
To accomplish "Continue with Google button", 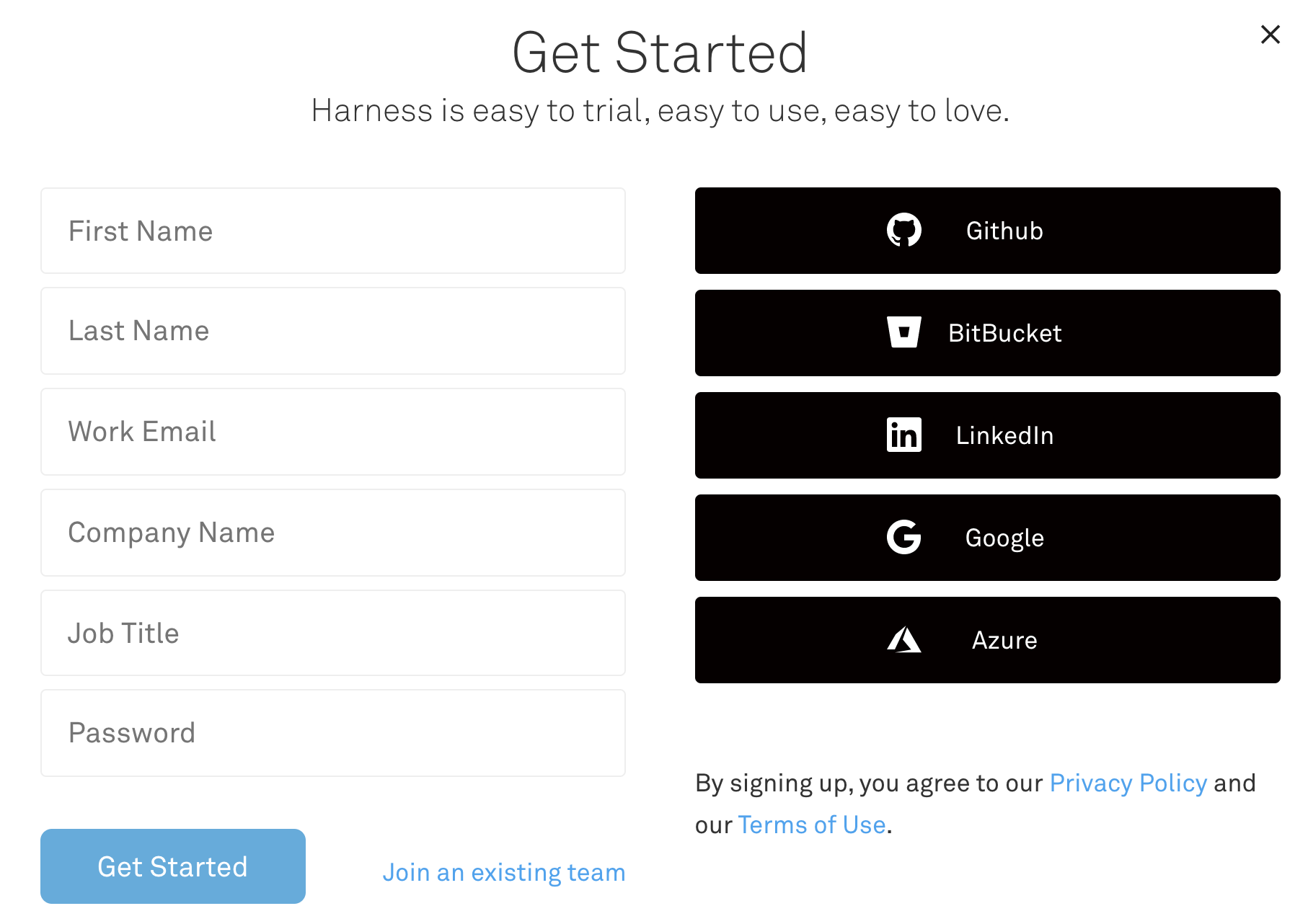I will [987, 538].
